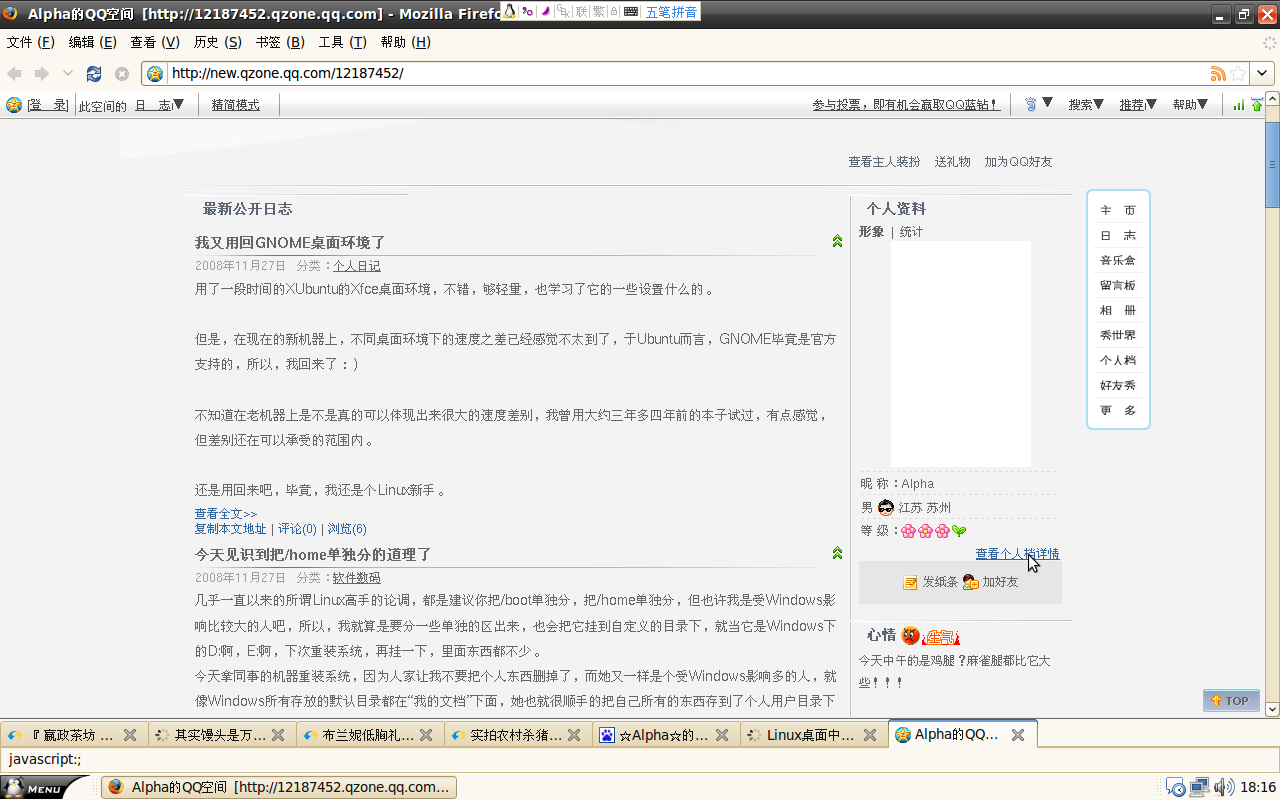Collapse first post with its green double-arrow icon
The height and width of the screenshot is (800, 1280).
click(x=837, y=241)
